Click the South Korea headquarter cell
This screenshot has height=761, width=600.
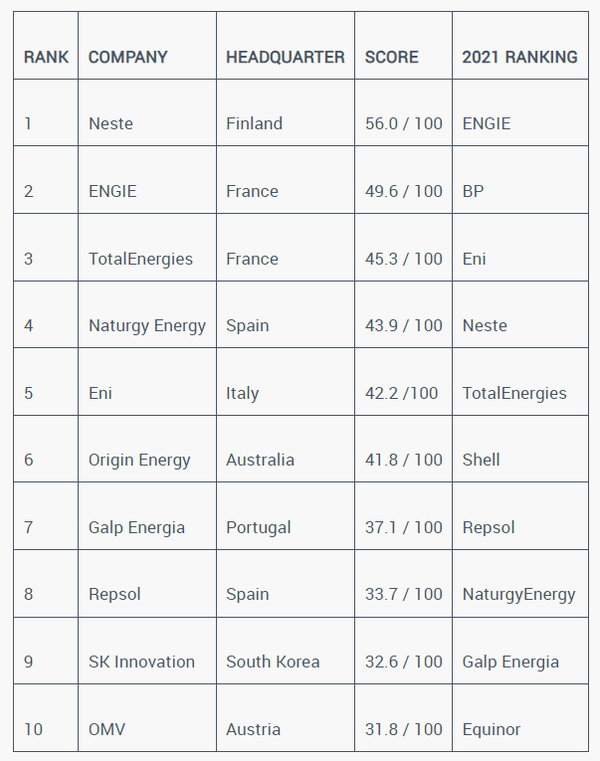pos(273,662)
